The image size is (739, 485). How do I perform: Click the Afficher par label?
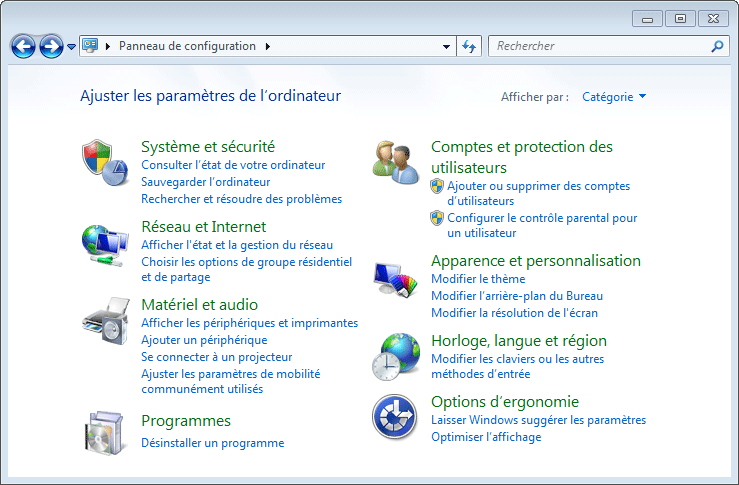tap(535, 97)
